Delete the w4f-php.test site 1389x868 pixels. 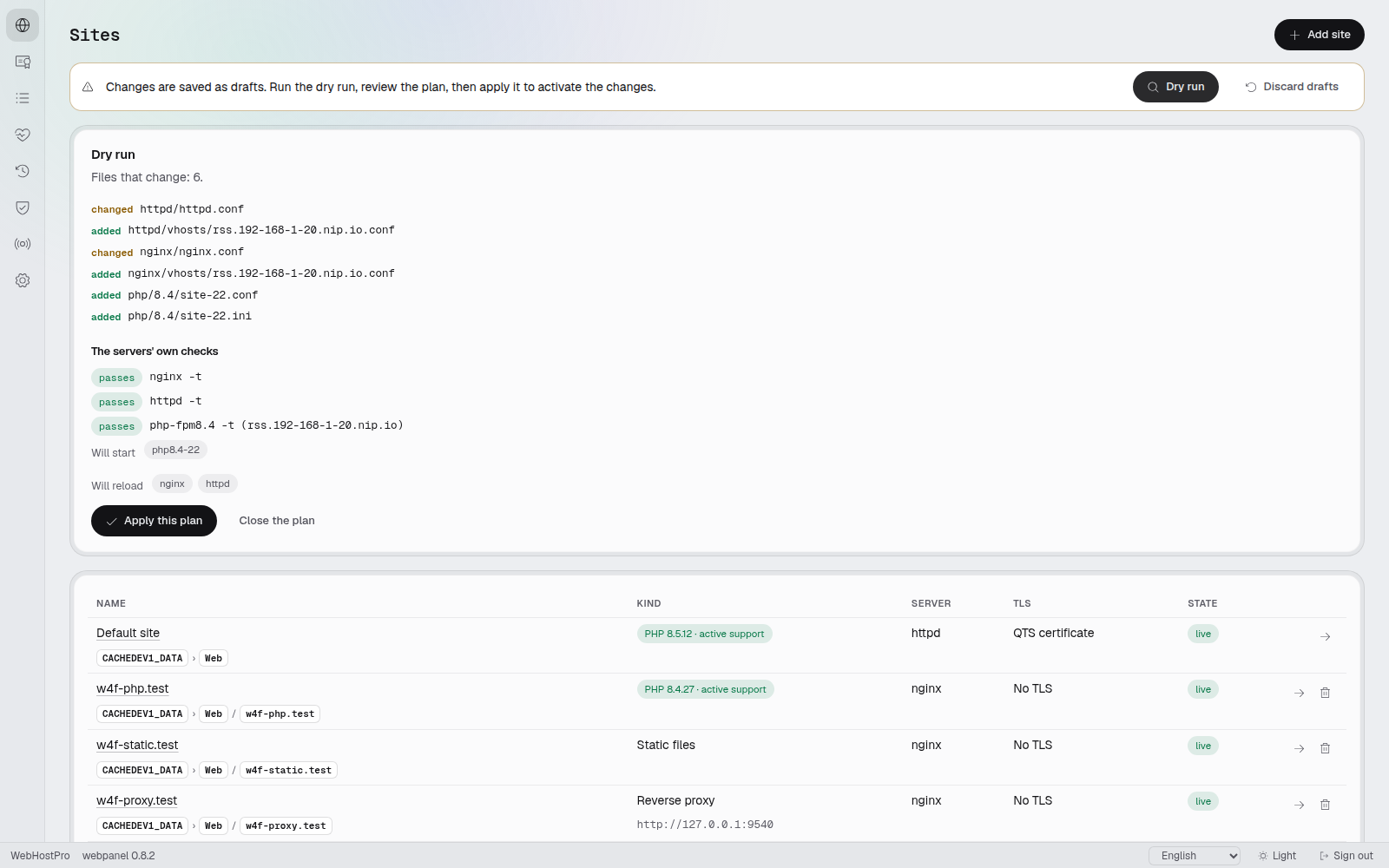click(x=1326, y=693)
